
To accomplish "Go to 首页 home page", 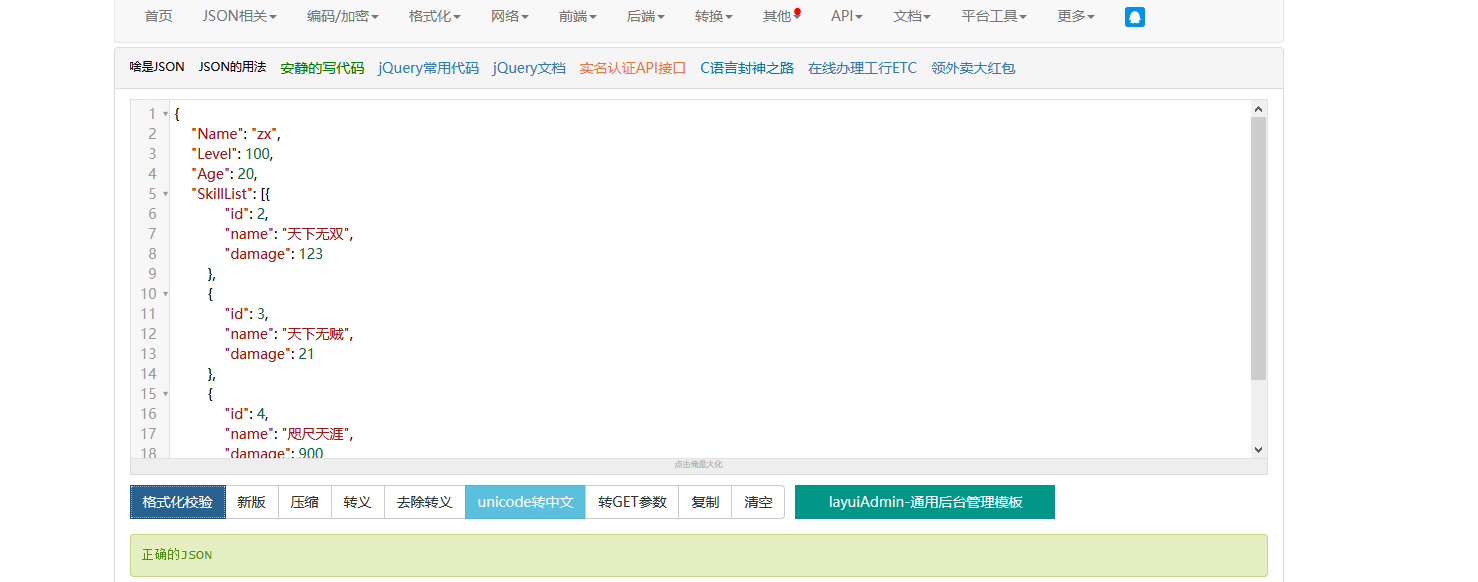I will point(158,16).
